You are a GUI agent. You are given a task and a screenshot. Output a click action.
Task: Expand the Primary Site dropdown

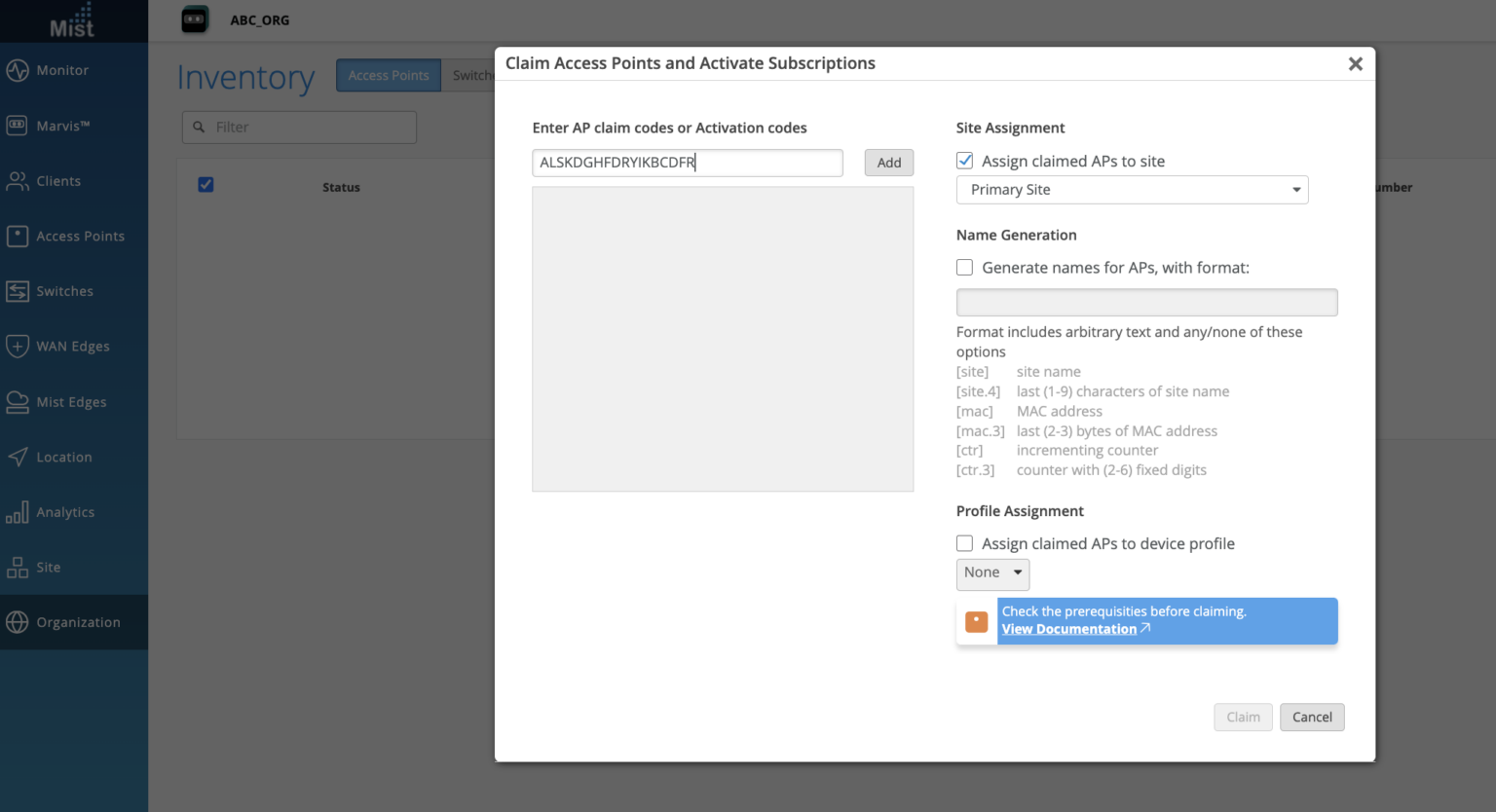(x=1132, y=190)
